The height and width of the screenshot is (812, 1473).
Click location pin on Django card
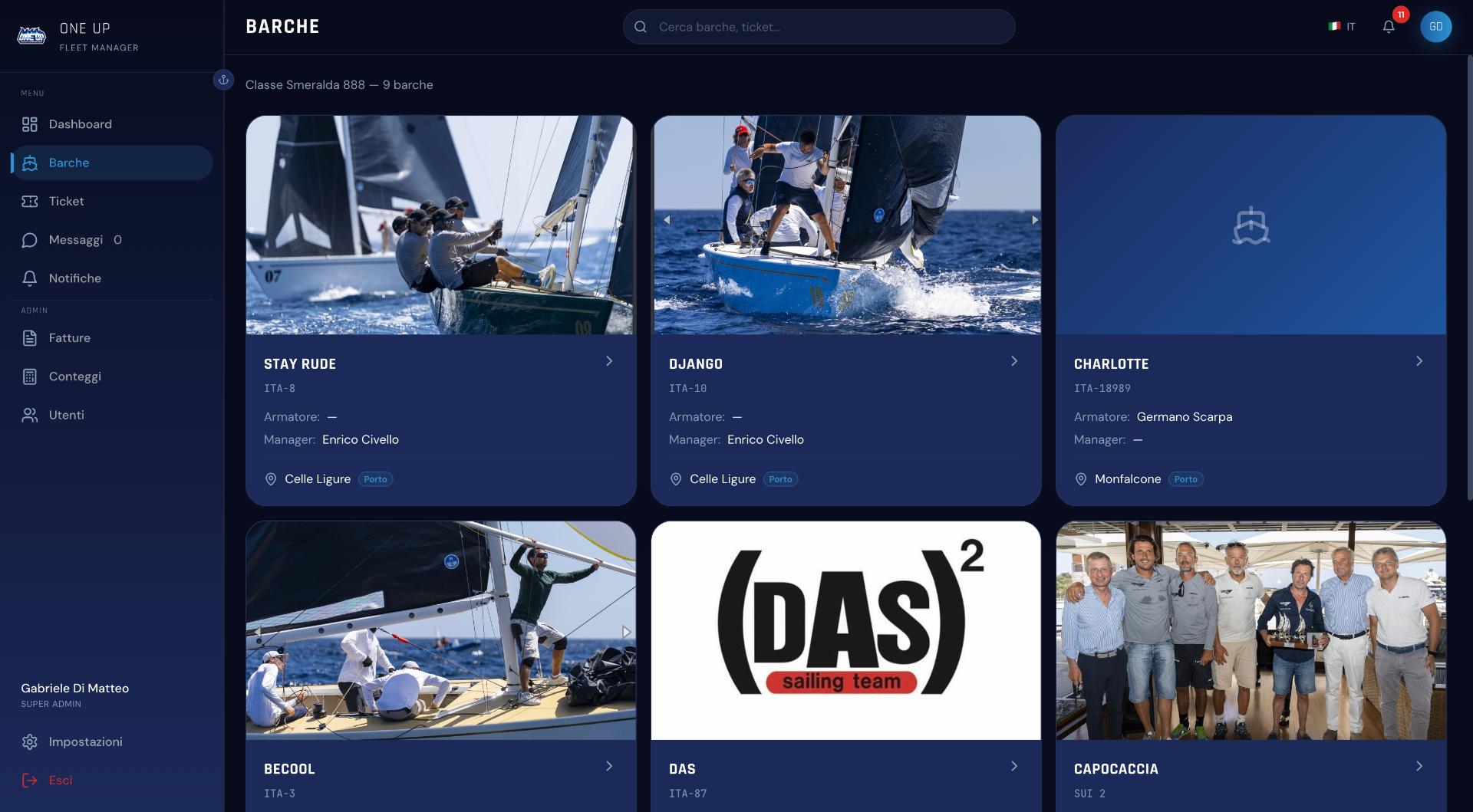(x=676, y=479)
